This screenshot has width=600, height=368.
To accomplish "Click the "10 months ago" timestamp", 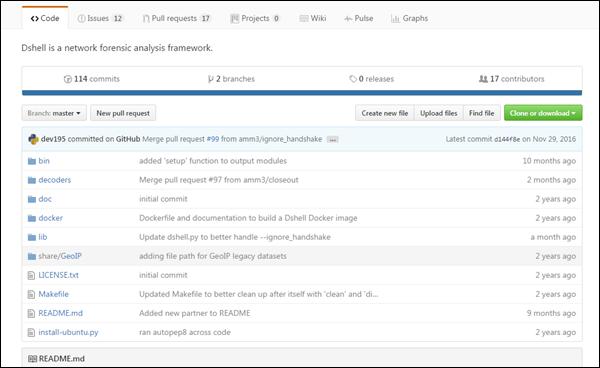I will (x=549, y=161).
